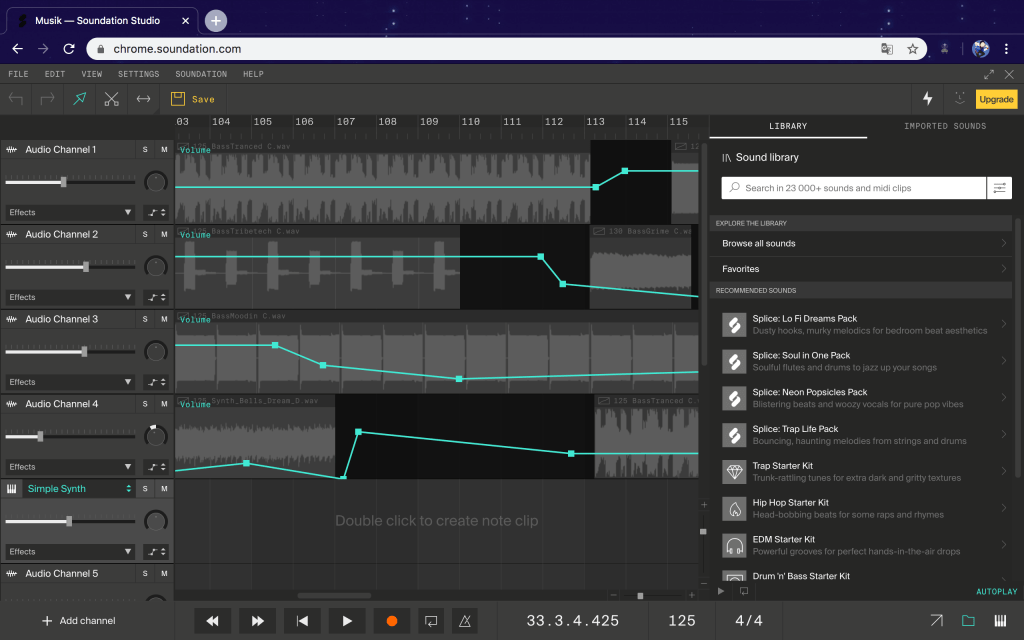The width and height of the screenshot is (1024, 640).
Task: Solo Audio Channel 3
Action: click(145, 319)
